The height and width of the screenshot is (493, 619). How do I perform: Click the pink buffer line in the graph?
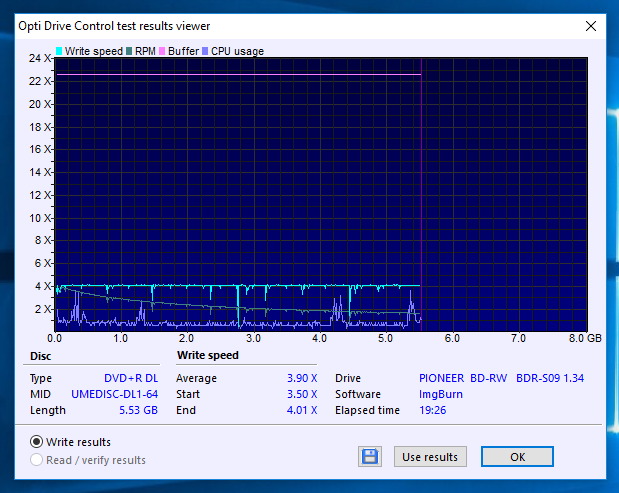(239, 74)
